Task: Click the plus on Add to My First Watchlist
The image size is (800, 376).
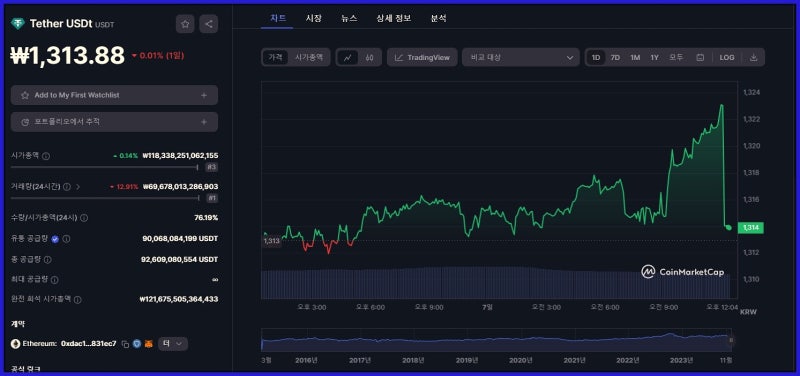Action: pyautogui.click(x=204, y=95)
